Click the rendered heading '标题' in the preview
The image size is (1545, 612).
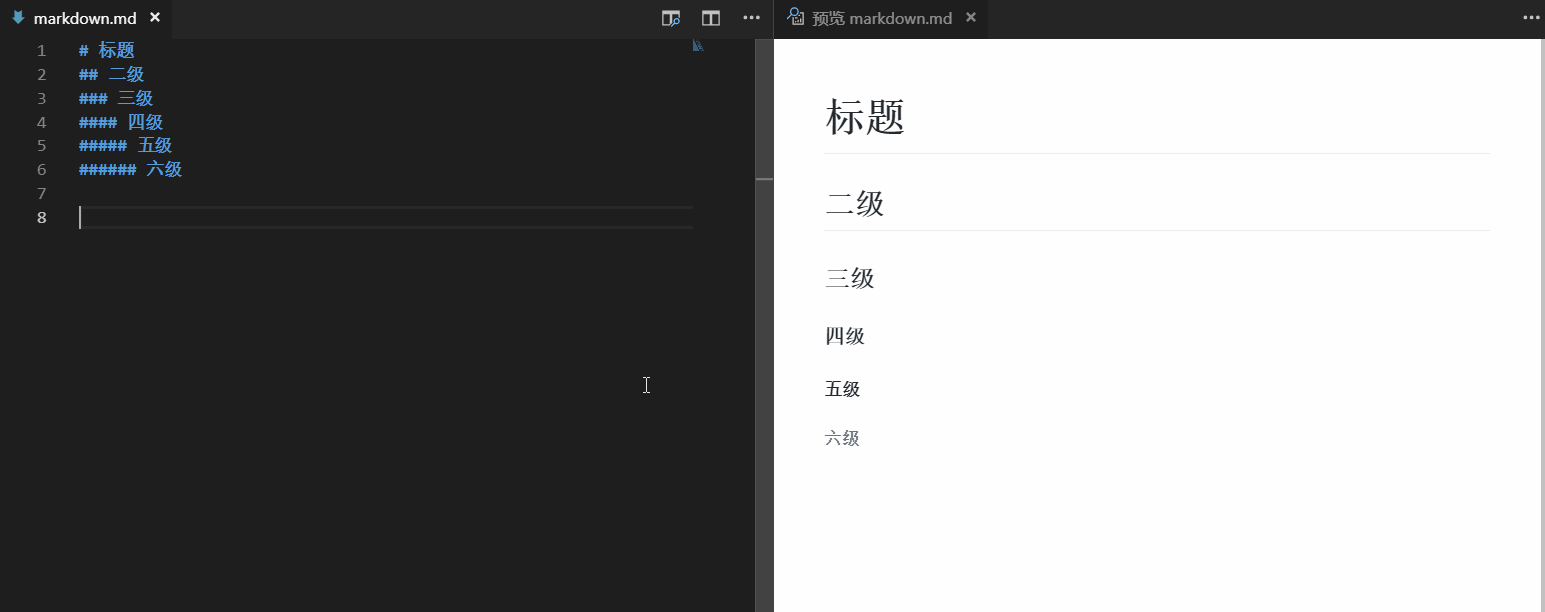[x=865, y=117]
